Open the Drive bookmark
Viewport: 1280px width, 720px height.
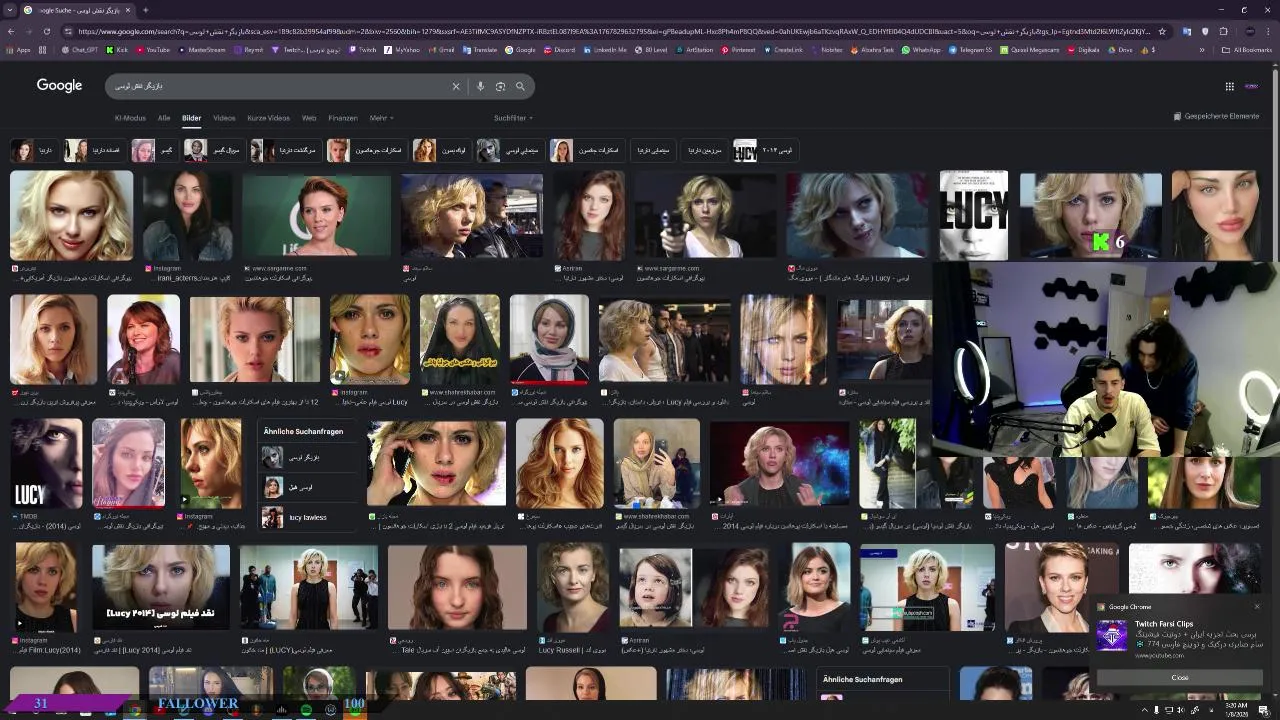(x=1120, y=49)
